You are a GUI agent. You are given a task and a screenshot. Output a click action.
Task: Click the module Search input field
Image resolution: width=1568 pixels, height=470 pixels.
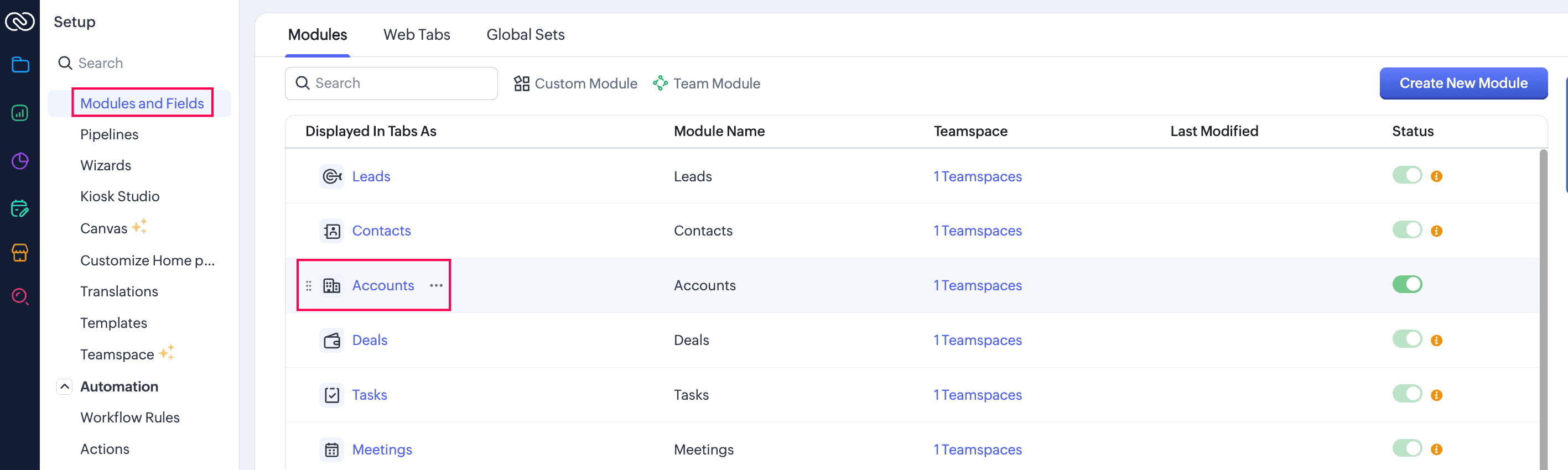coord(391,83)
